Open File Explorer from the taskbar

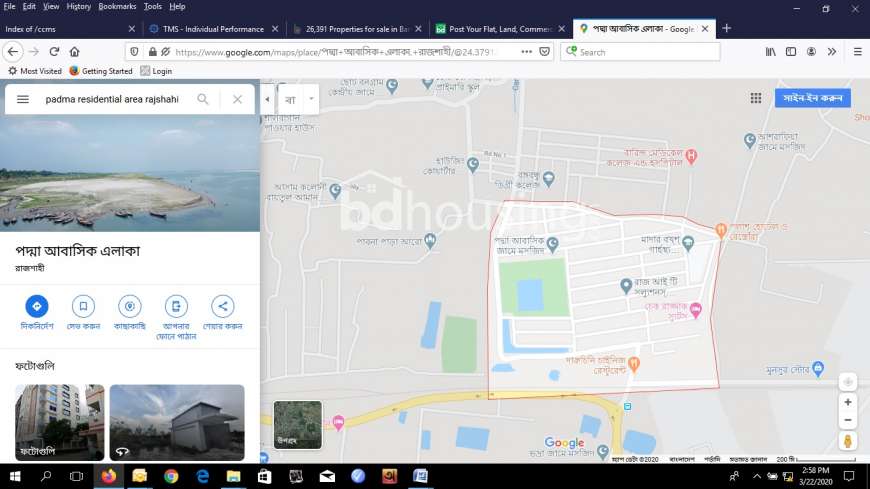[233, 476]
